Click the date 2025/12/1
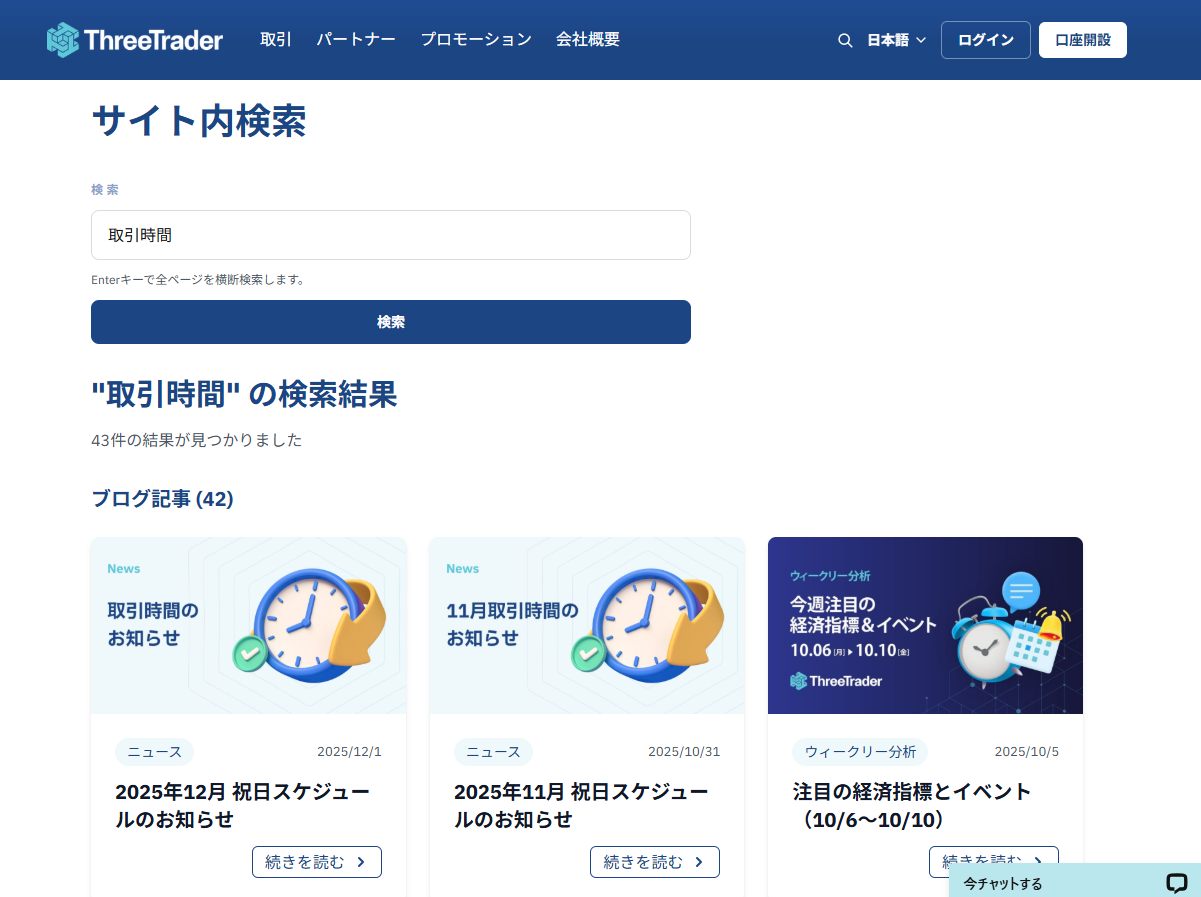The width and height of the screenshot is (1201, 897). 349,752
